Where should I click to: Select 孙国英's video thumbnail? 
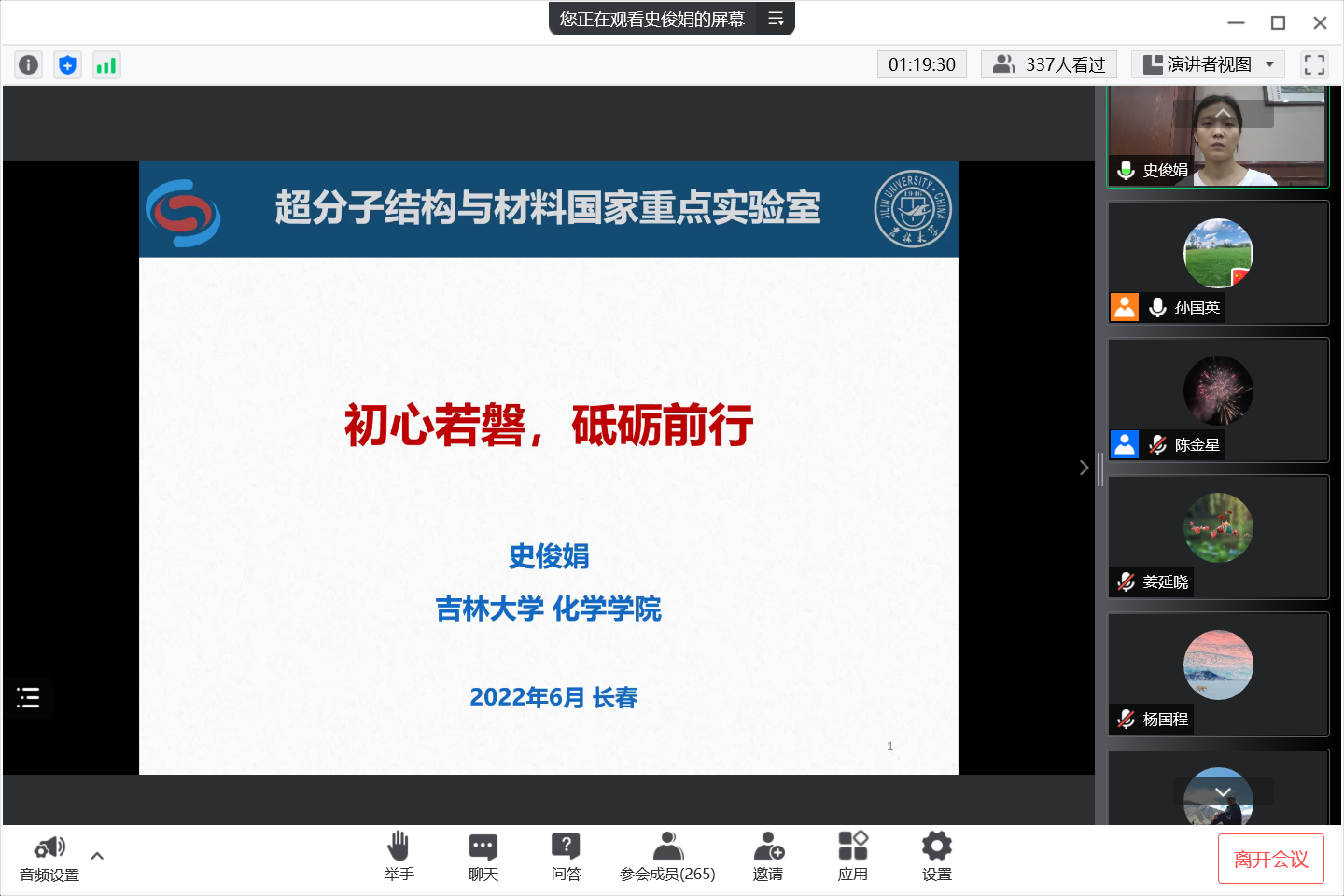pyautogui.click(x=1218, y=262)
